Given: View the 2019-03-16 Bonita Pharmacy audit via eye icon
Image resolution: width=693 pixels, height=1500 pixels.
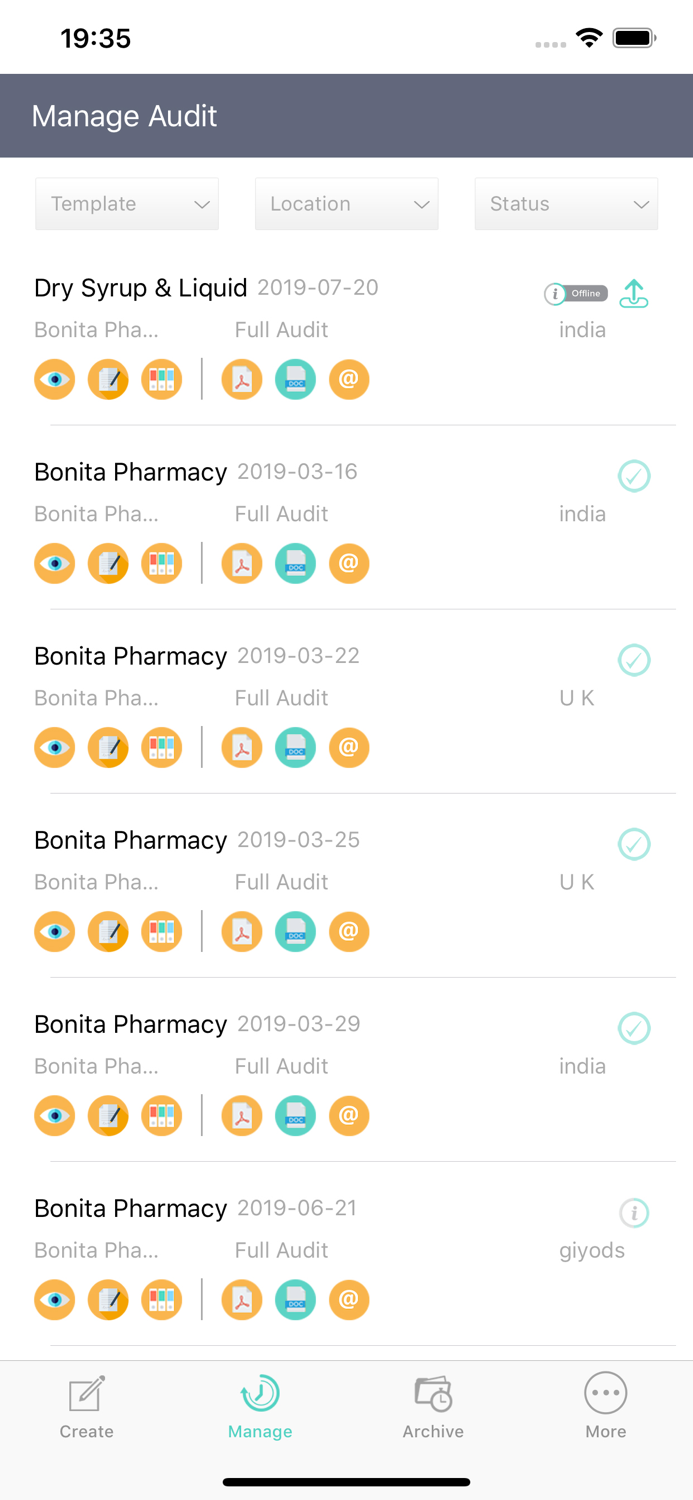Looking at the screenshot, I should 55,564.
